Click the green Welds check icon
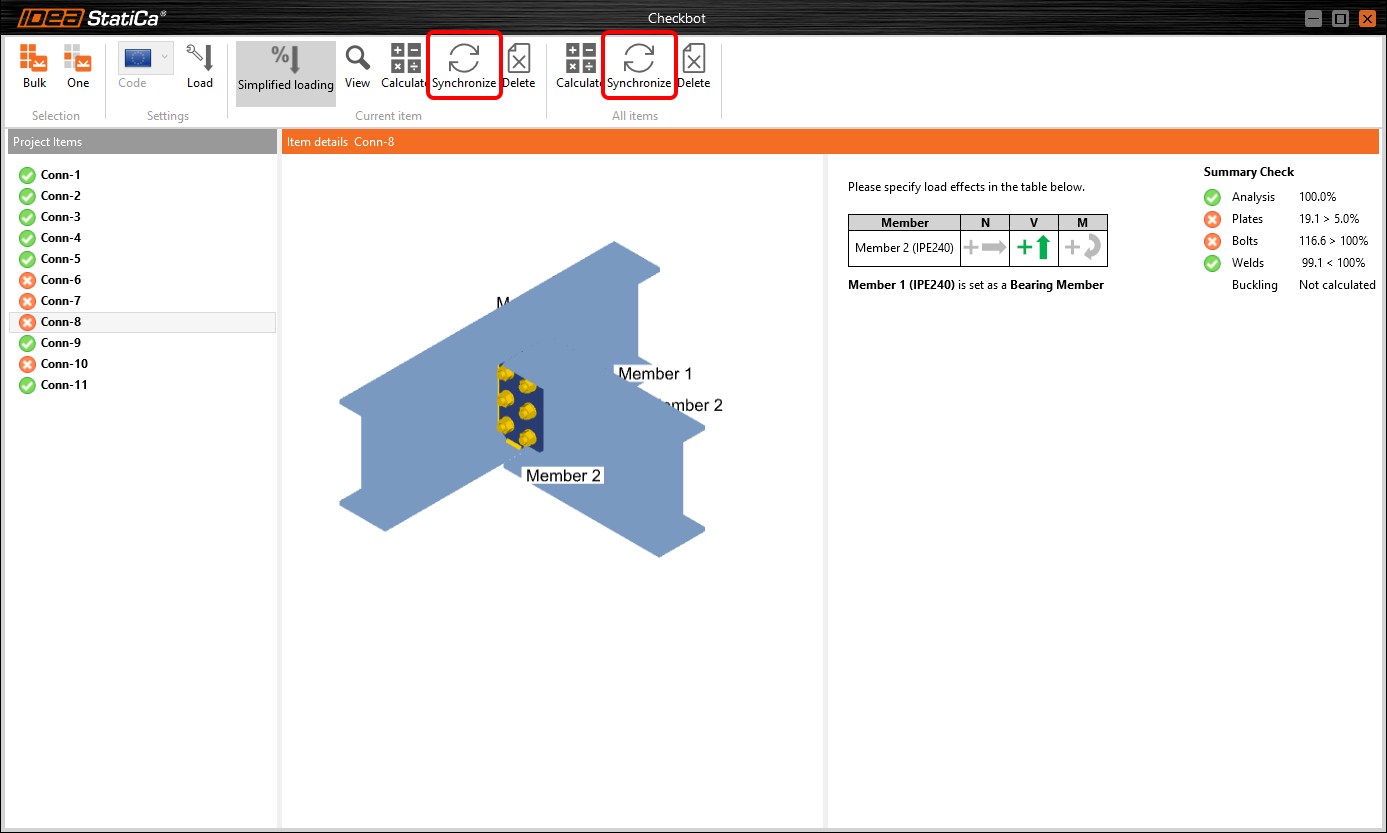This screenshot has height=833, width=1387. (x=1212, y=263)
